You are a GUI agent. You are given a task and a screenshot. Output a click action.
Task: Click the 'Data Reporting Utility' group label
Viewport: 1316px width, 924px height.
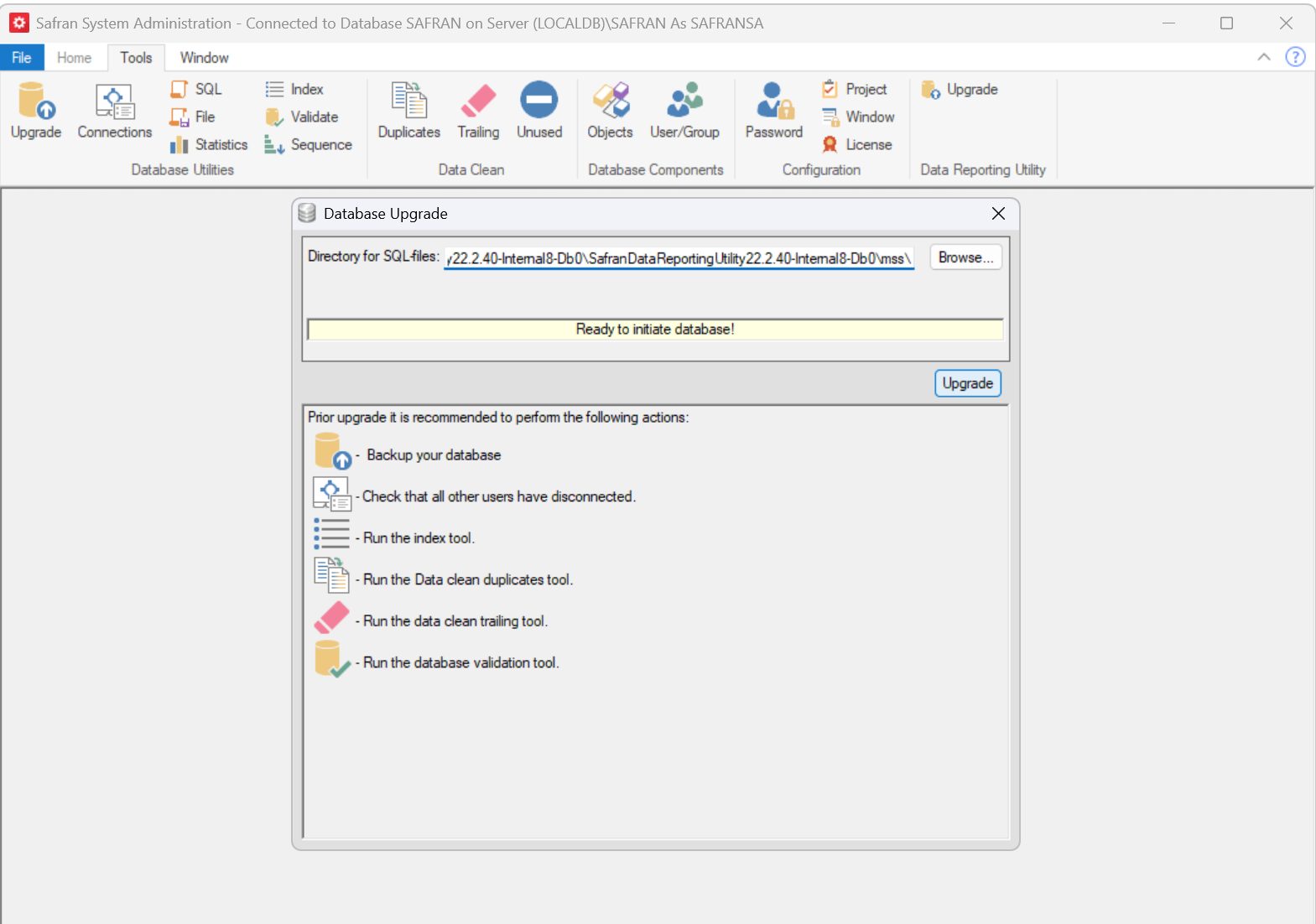coord(983,169)
